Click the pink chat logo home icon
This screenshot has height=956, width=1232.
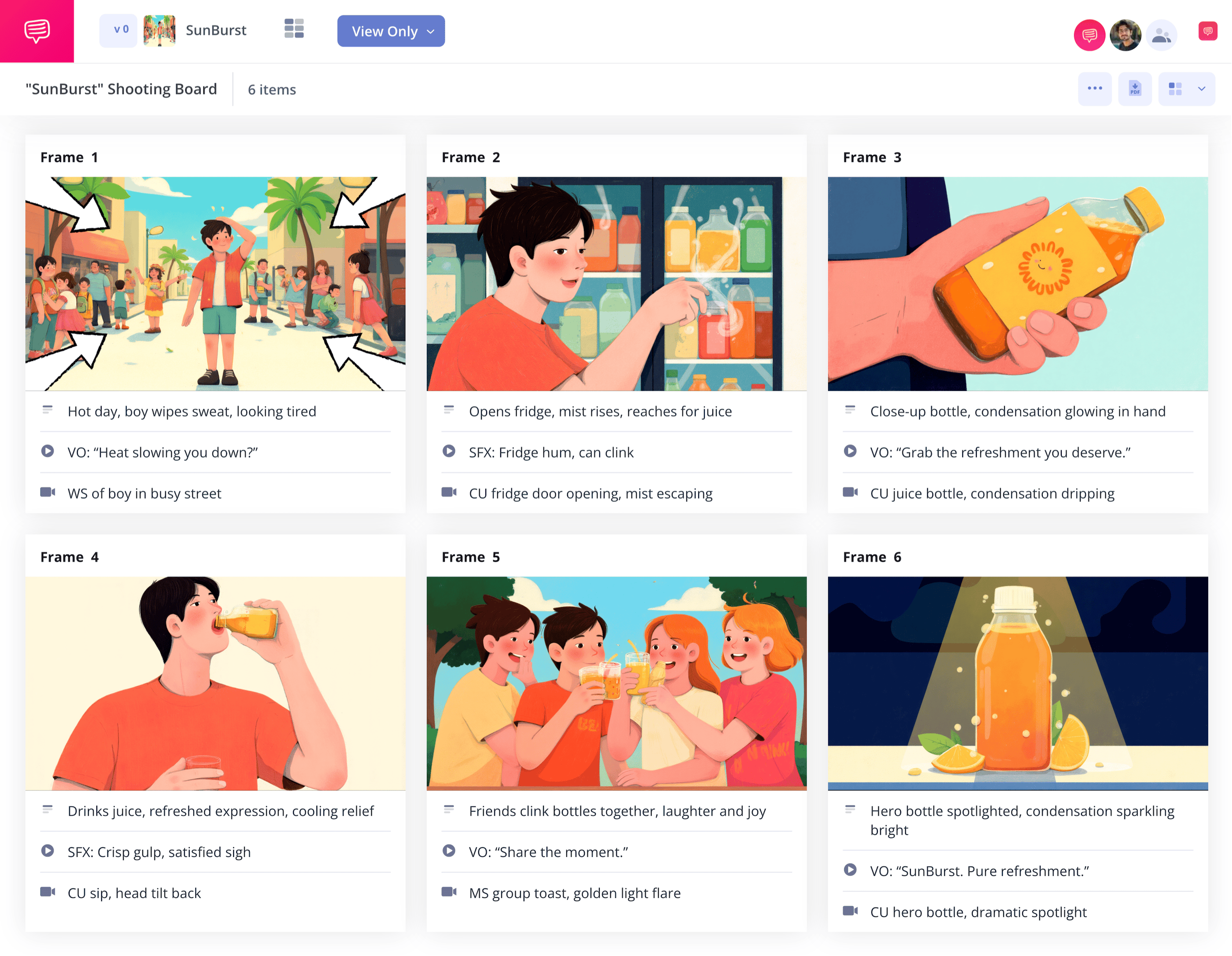tap(37, 31)
